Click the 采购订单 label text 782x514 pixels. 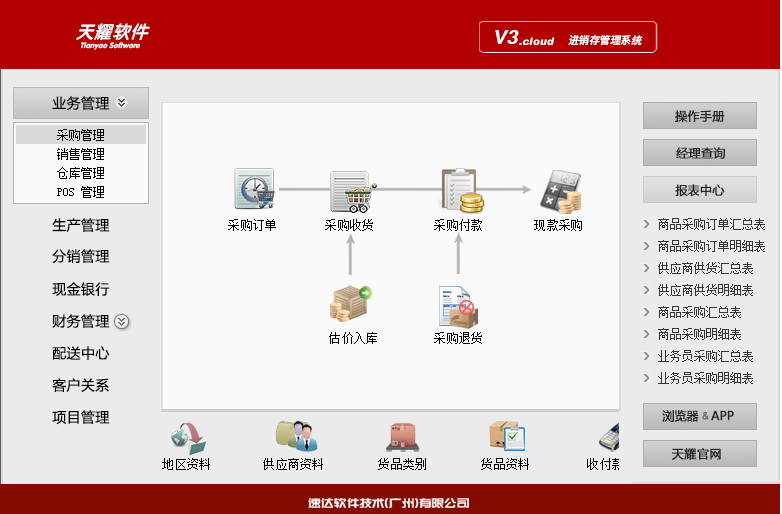(x=252, y=225)
